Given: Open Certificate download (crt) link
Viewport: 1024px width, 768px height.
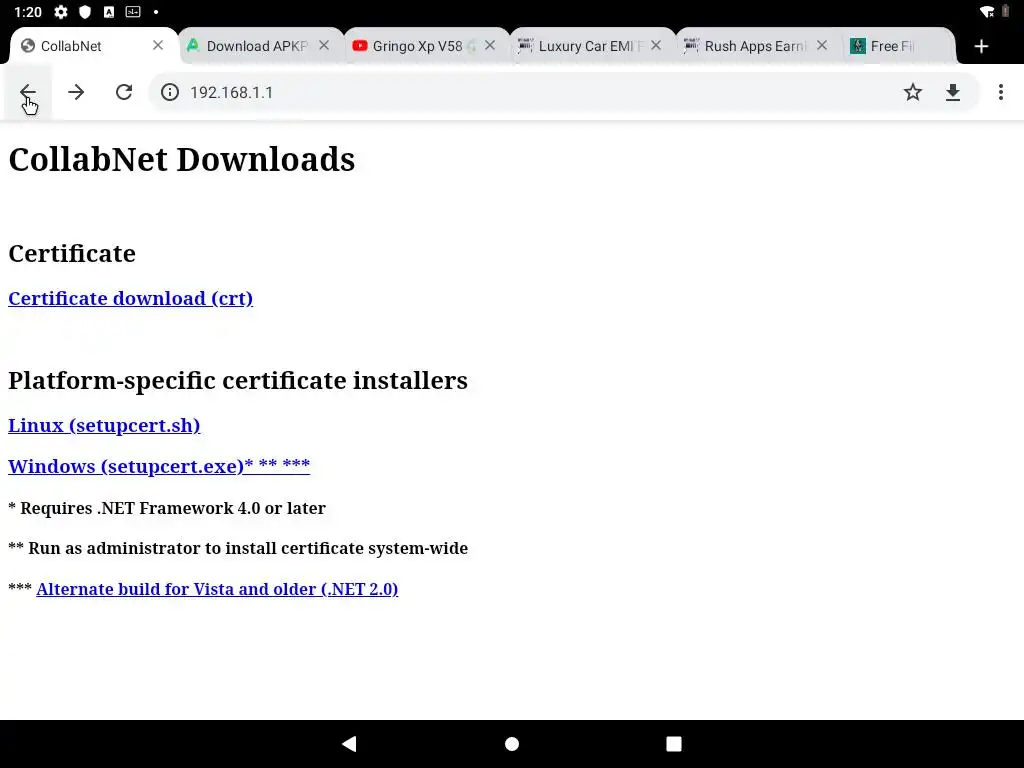Looking at the screenshot, I should pyautogui.click(x=131, y=298).
